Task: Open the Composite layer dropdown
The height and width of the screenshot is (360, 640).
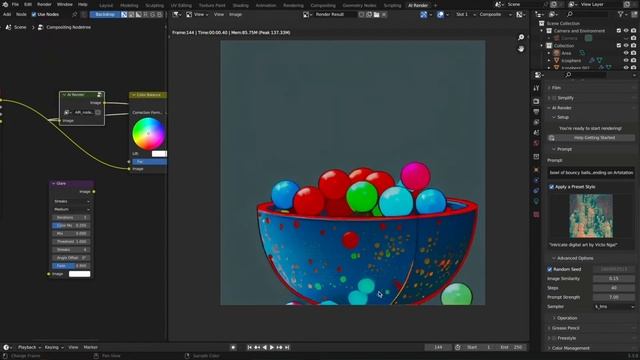Action: coord(495,14)
